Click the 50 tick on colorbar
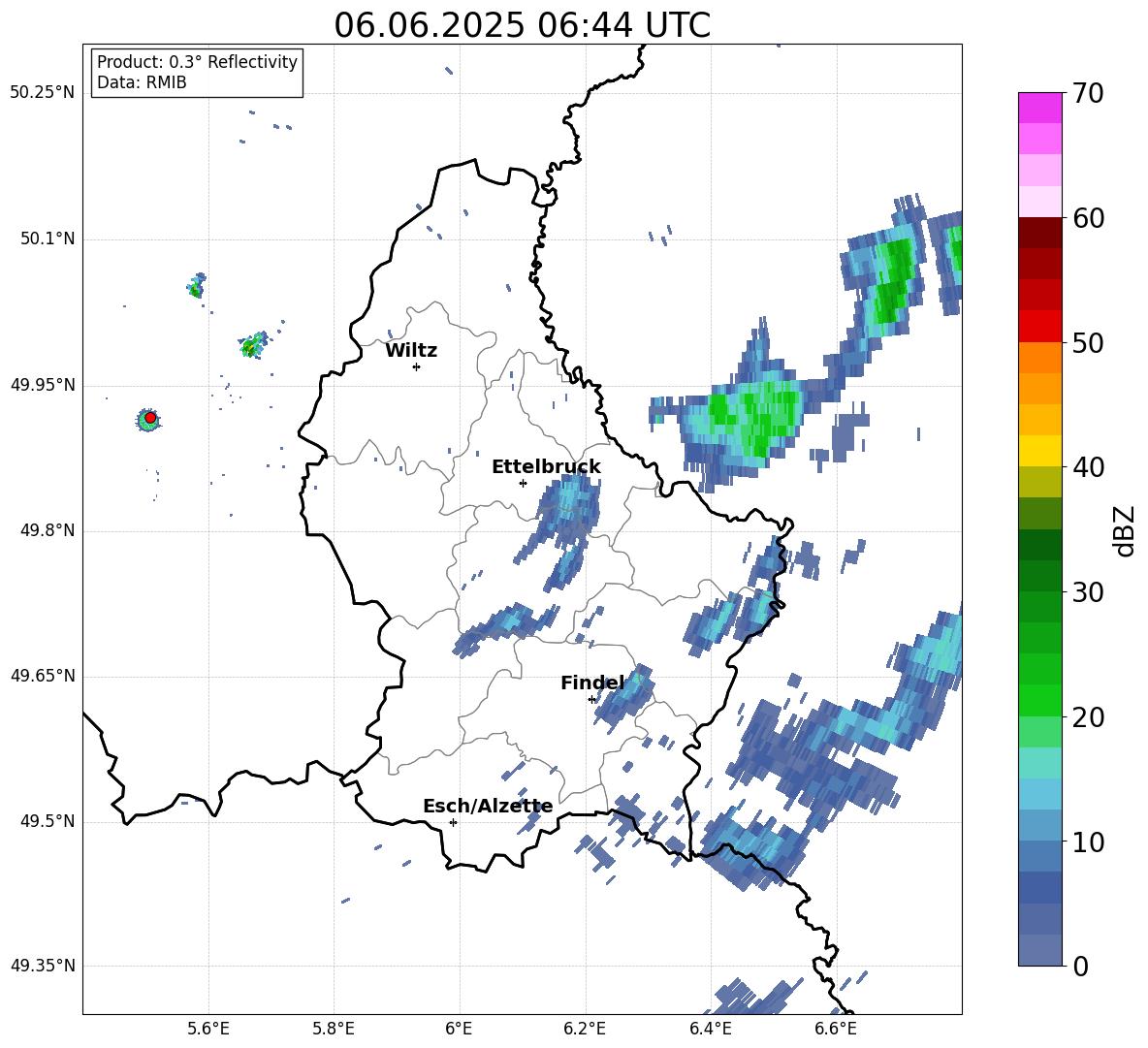Screen dimensions: 1148x1048 pyautogui.click(x=1088, y=342)
